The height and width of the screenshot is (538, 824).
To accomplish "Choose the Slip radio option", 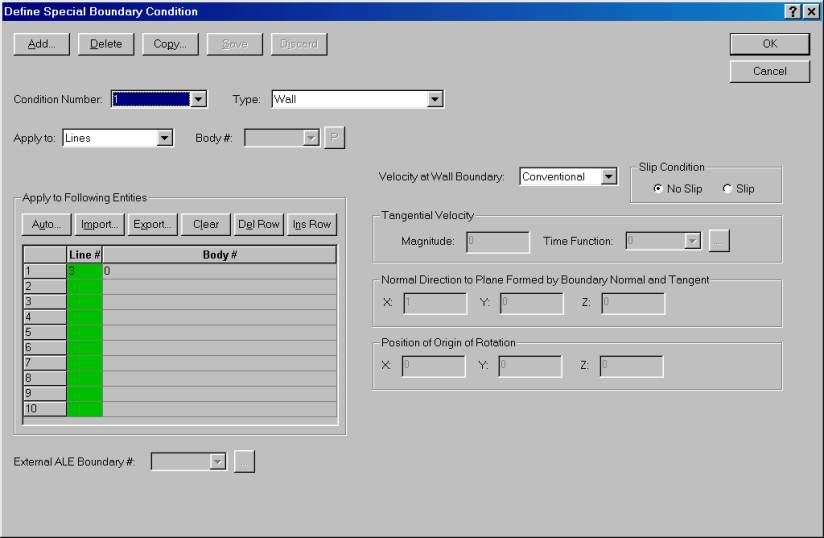I will pos(726,188).
